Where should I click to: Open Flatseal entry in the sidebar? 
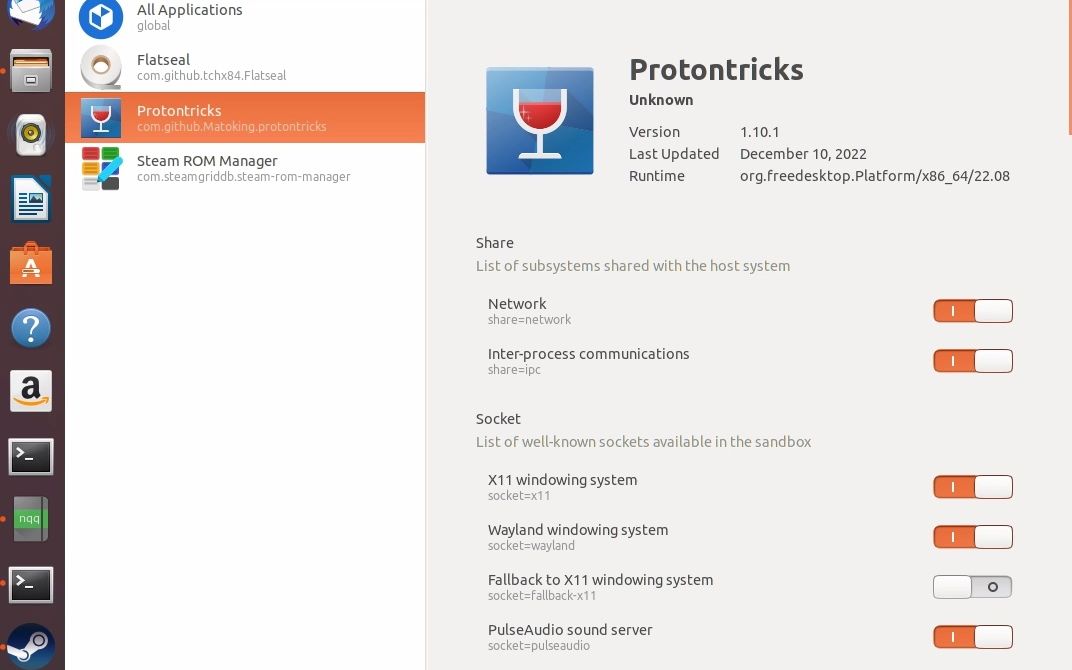coord(244,67)
